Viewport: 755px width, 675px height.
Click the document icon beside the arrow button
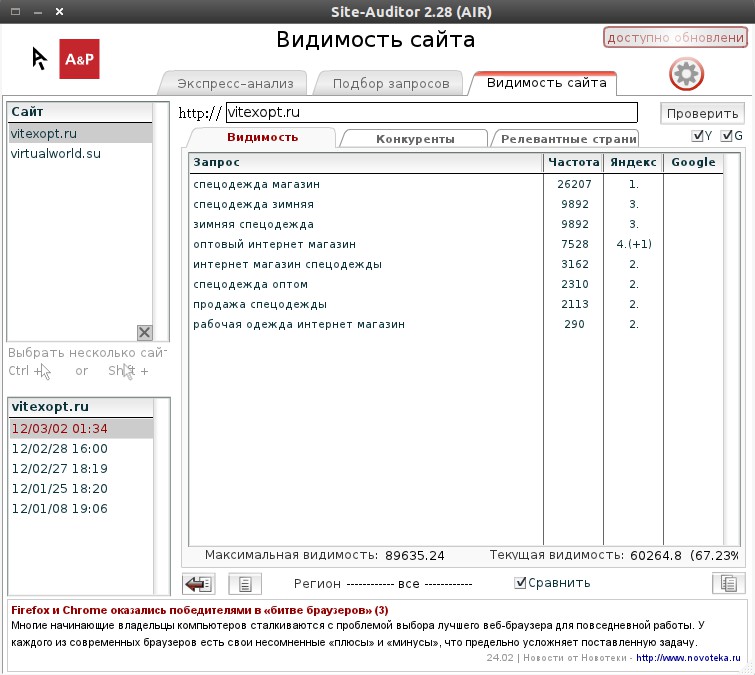tap(244, 584)
